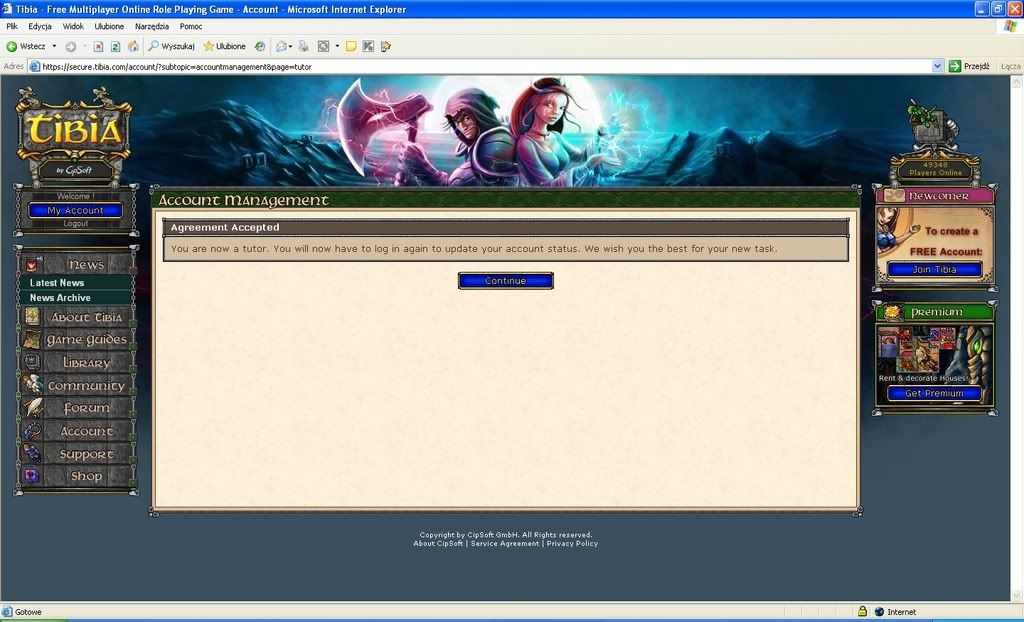1024x622 pixels.
Task: Click the edit page icon
Action: click(323, 46)
